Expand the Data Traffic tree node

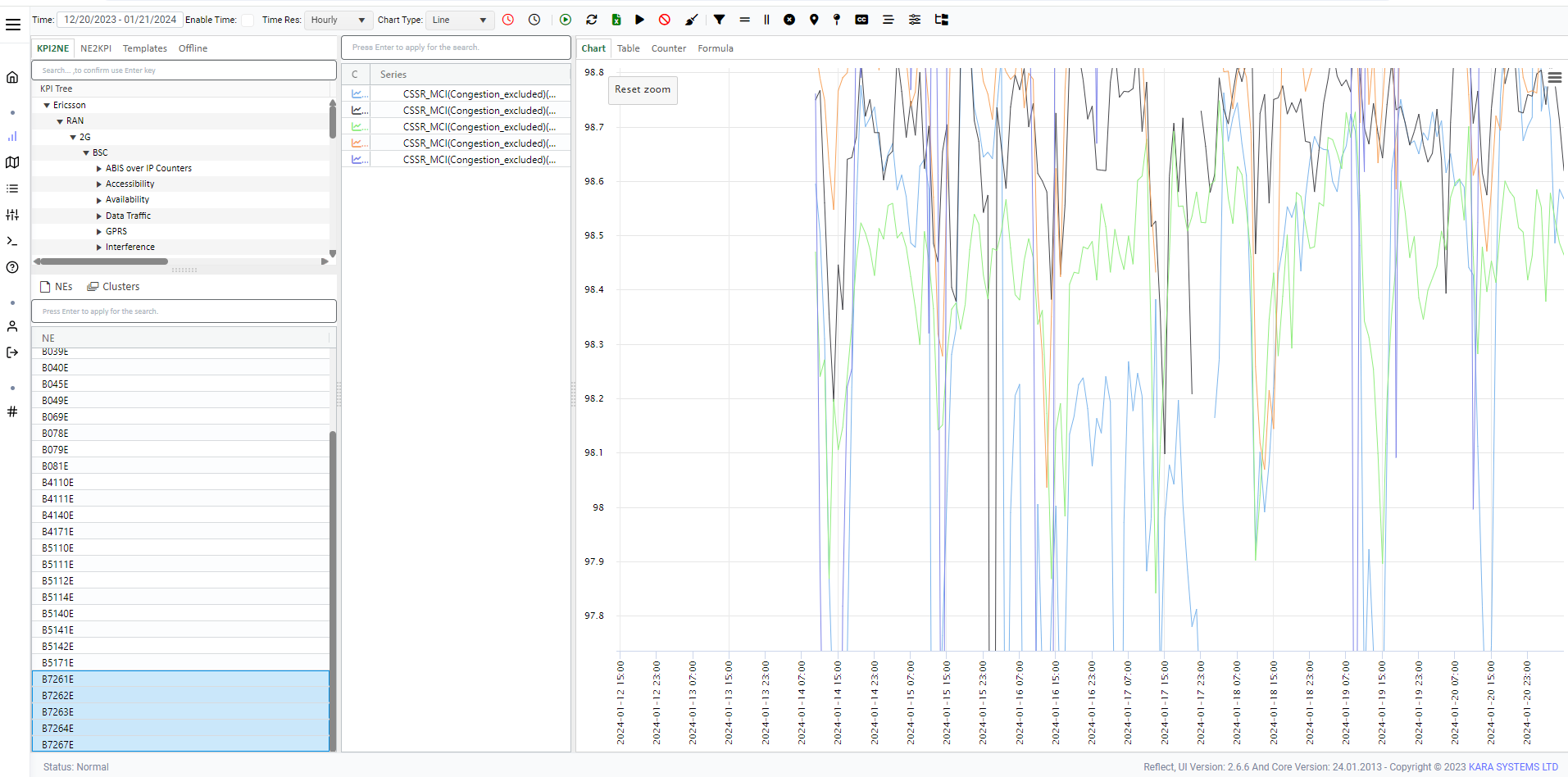99,216
